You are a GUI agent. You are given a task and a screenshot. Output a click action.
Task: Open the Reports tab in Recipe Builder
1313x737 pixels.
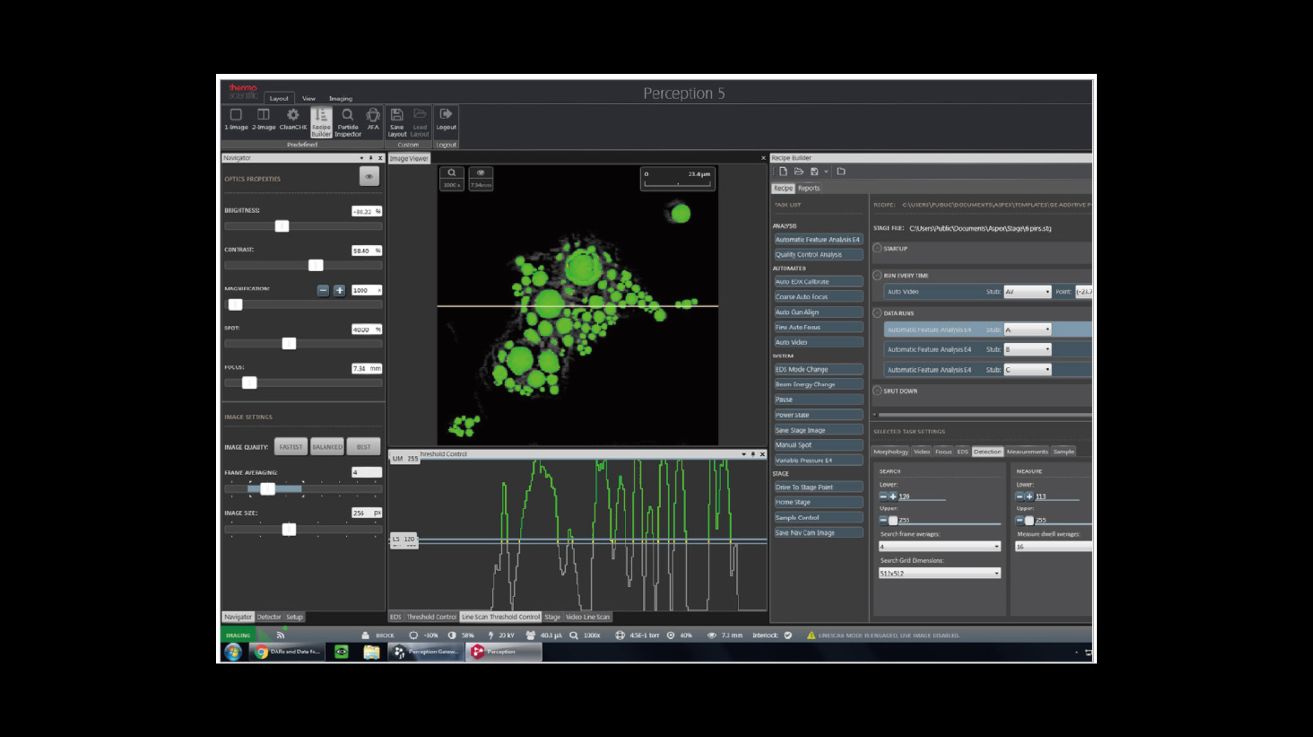click(x=809, y=188)
